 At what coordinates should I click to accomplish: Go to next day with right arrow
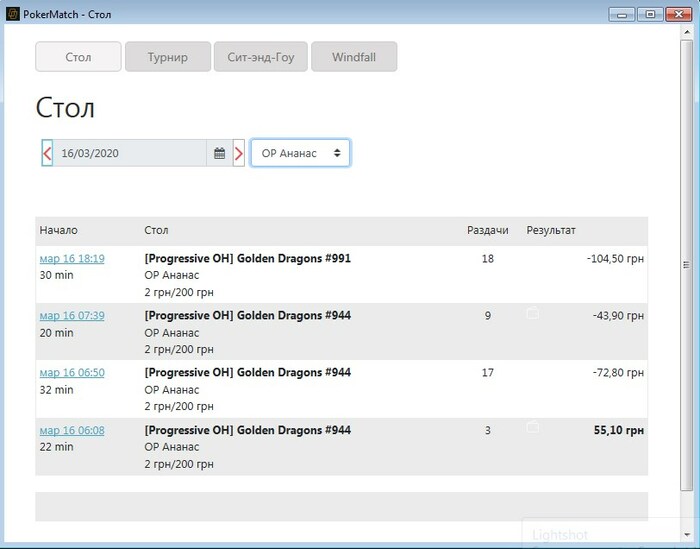click(239, 153)
